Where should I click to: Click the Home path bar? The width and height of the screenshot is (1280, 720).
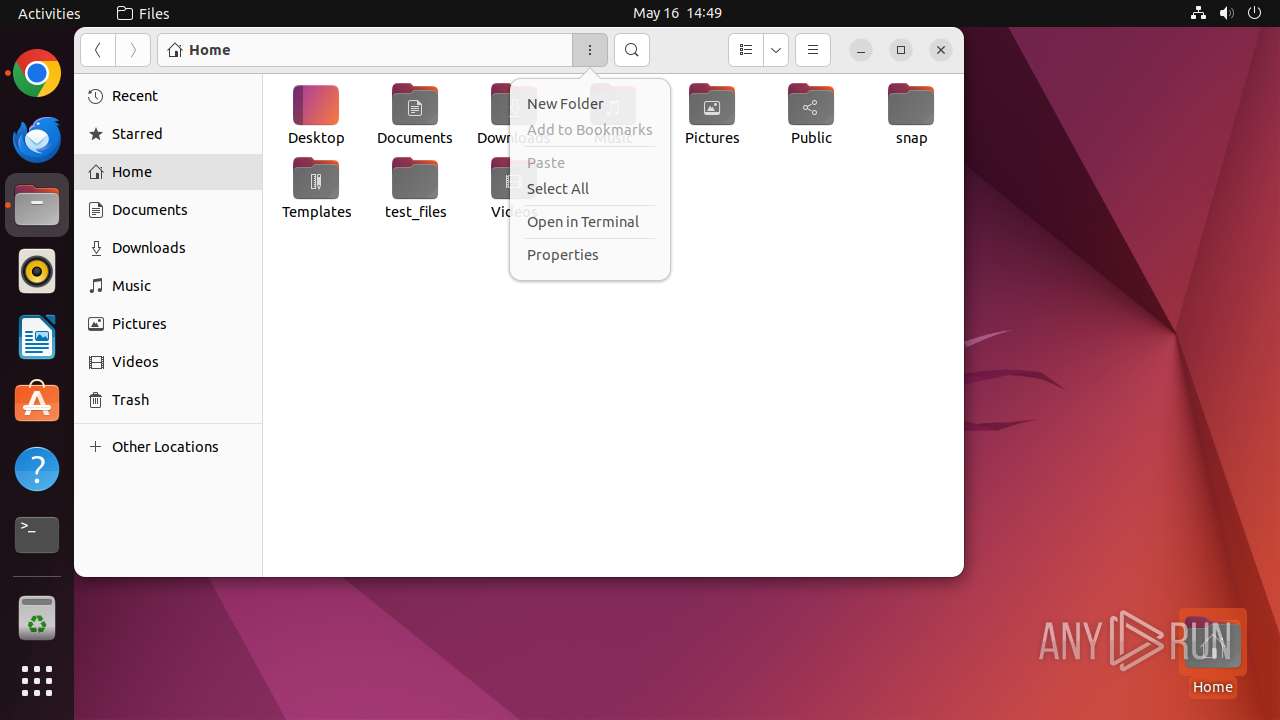click(x=365, y=50)
